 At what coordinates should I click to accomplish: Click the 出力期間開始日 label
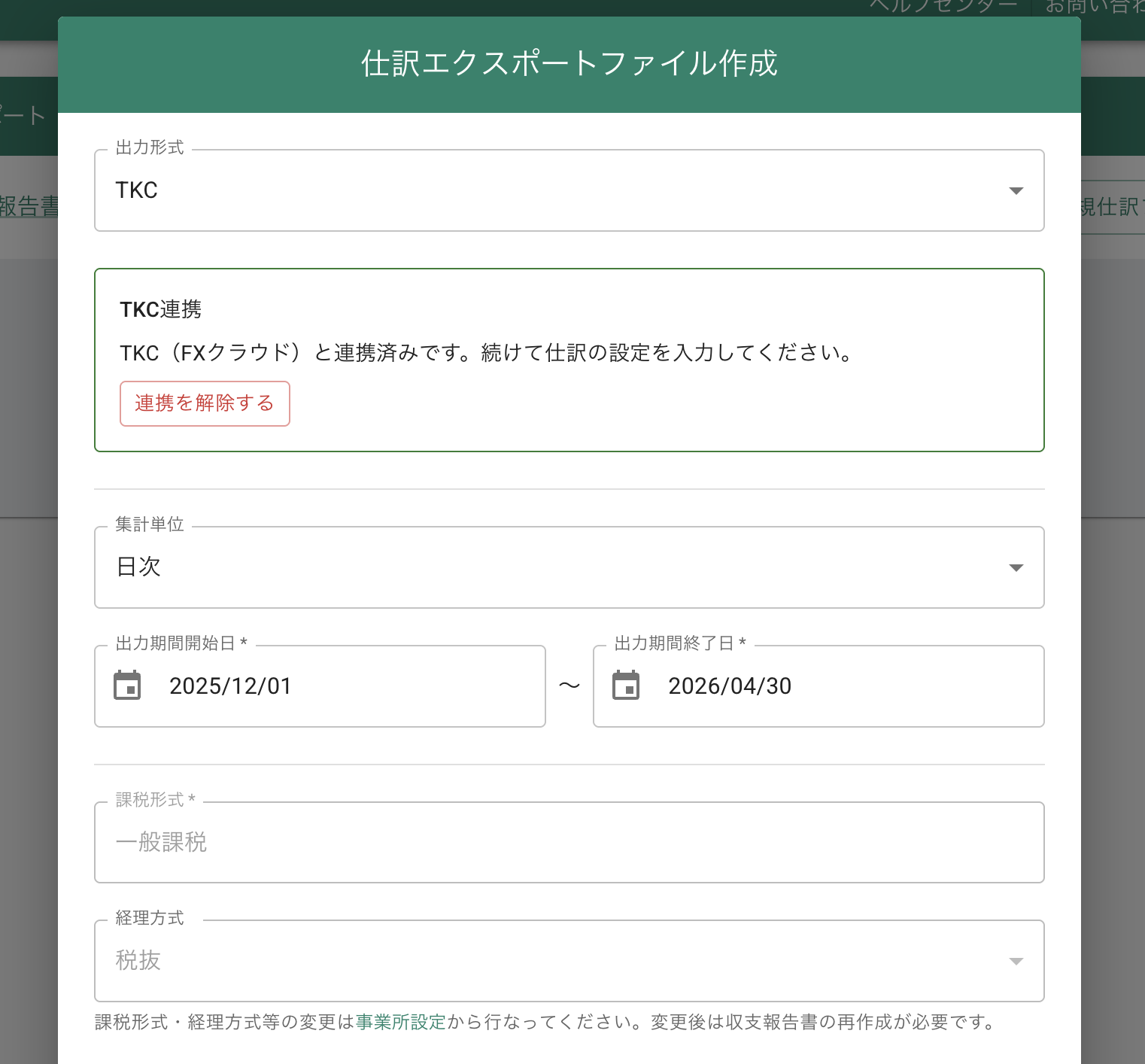[181, 643]
